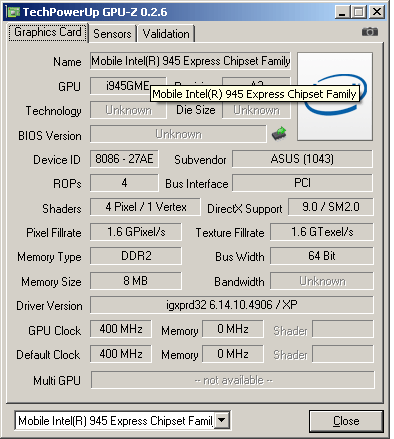Screen dimensions: 394x439
Task: Click the Die Size Unknown field
Action: tap(256, 110)
